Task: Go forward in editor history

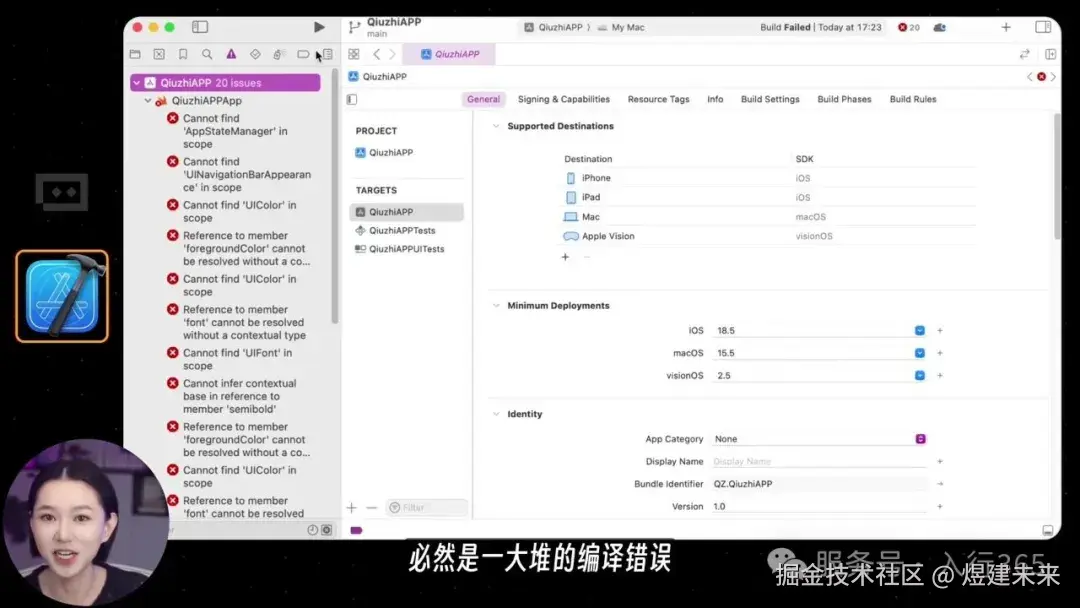Action: tap(393, 54)
